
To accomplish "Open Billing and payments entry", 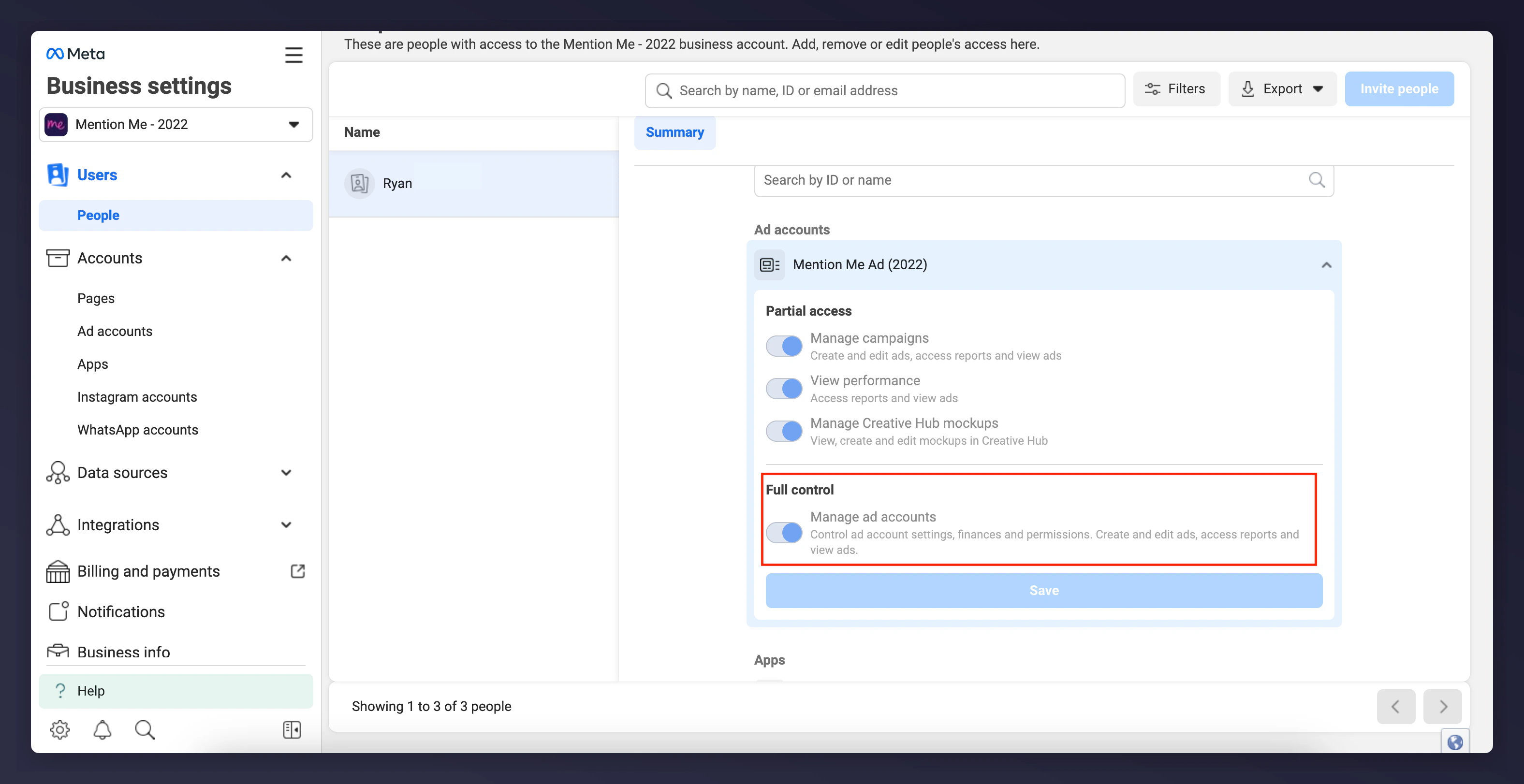I will click(x=148, y=571).
